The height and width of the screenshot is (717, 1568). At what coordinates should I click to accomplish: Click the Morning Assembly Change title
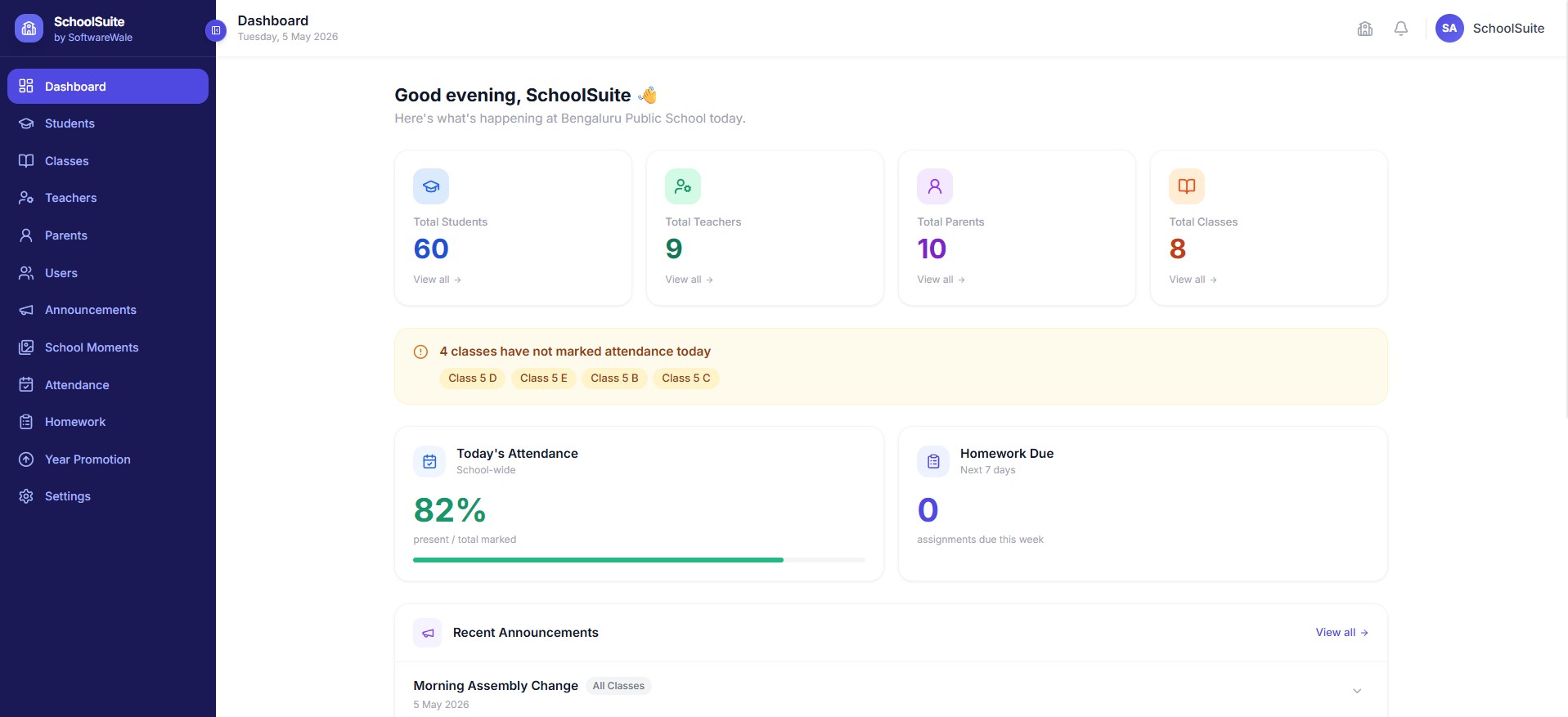click(496, 685)
